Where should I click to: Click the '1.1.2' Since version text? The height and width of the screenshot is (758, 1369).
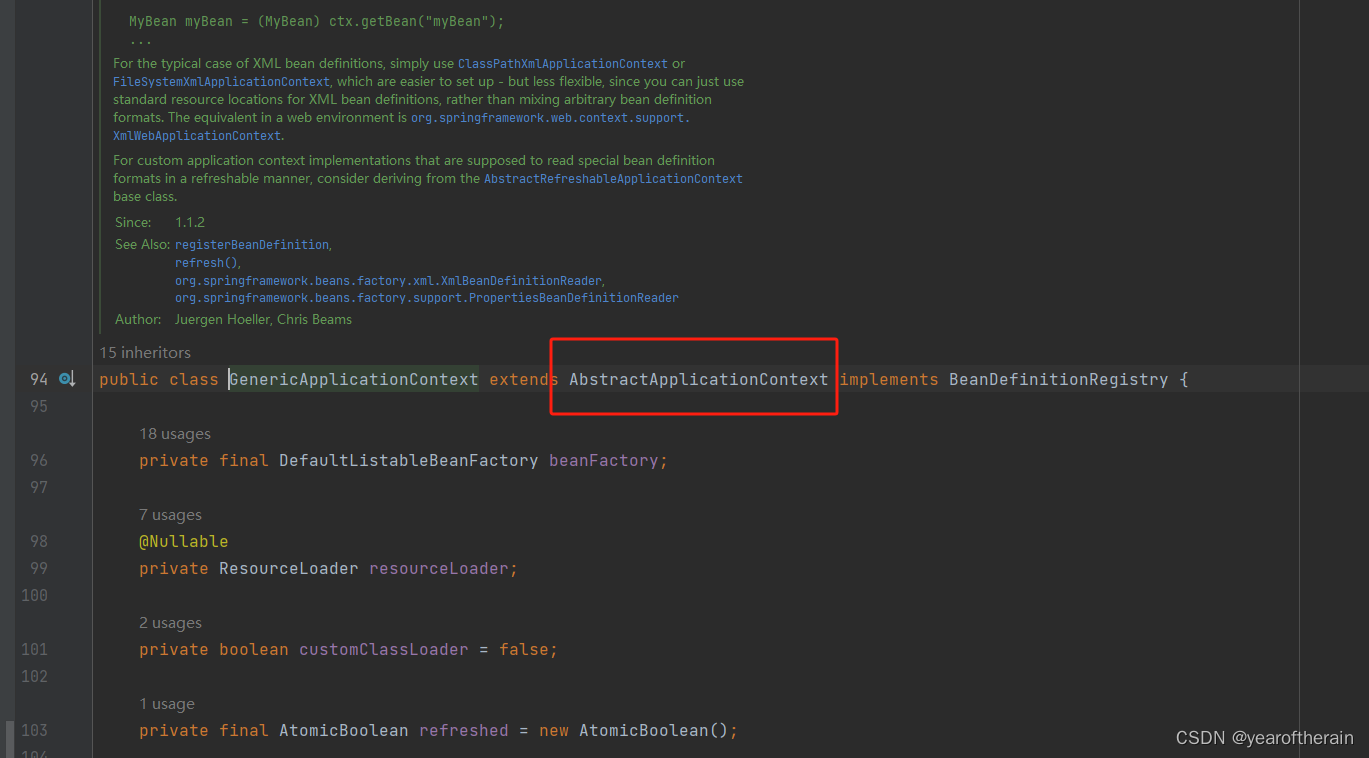click(190, 223)
